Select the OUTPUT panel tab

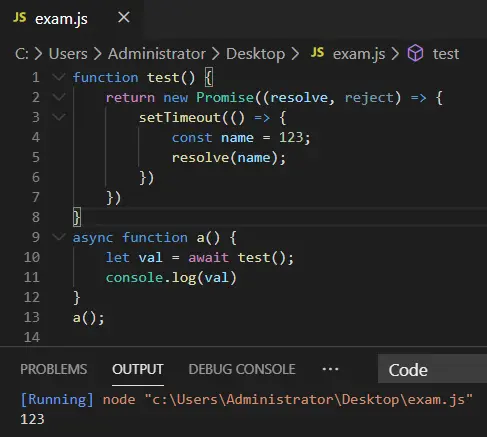138,369
